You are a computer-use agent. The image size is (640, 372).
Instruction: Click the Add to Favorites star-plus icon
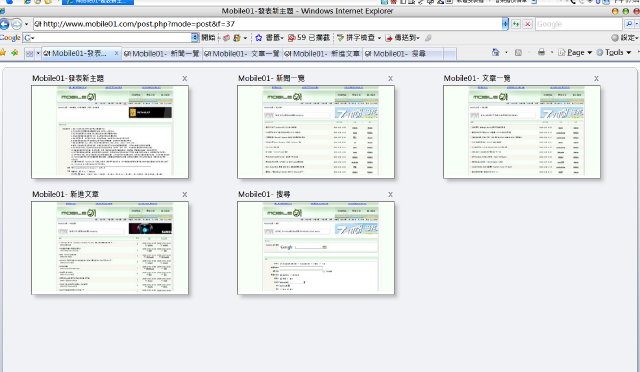click(15, 53)
